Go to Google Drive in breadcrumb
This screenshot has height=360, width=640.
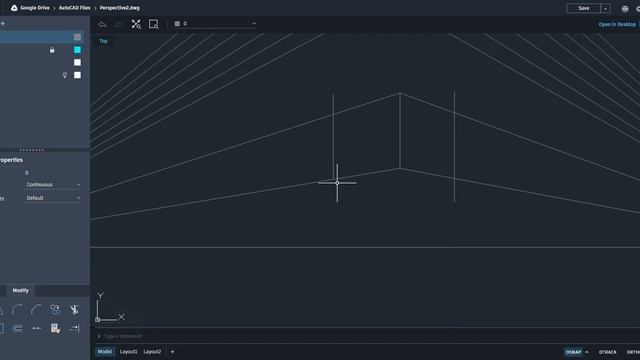click(35, 8)
